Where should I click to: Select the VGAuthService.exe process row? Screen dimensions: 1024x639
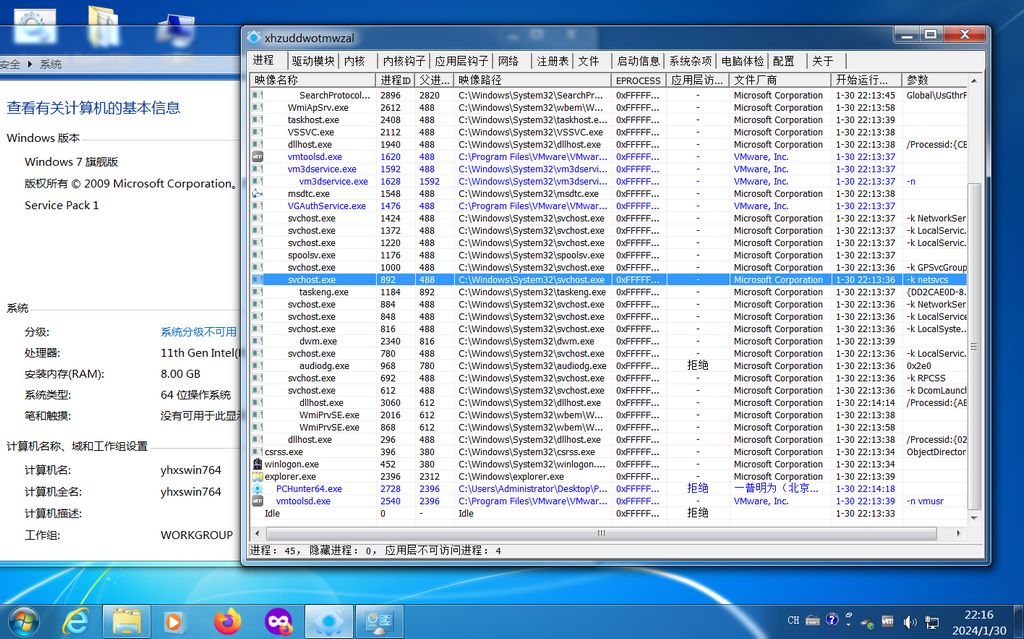pyautogui.click(x=609, y=206)
